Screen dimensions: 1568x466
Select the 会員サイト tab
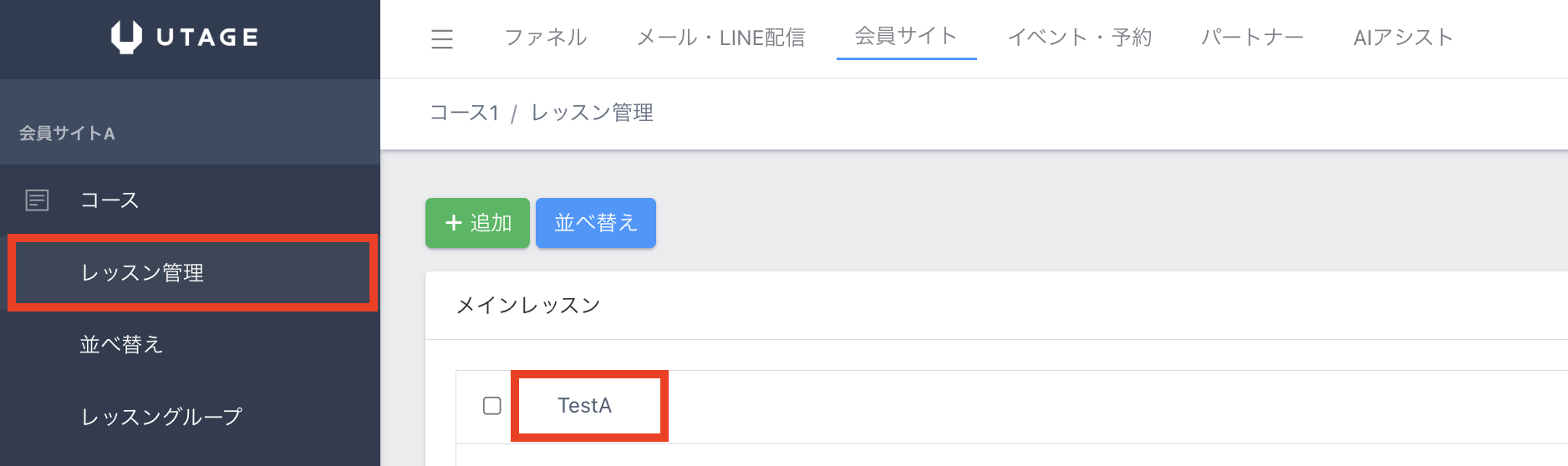click(x=906, y=37)
